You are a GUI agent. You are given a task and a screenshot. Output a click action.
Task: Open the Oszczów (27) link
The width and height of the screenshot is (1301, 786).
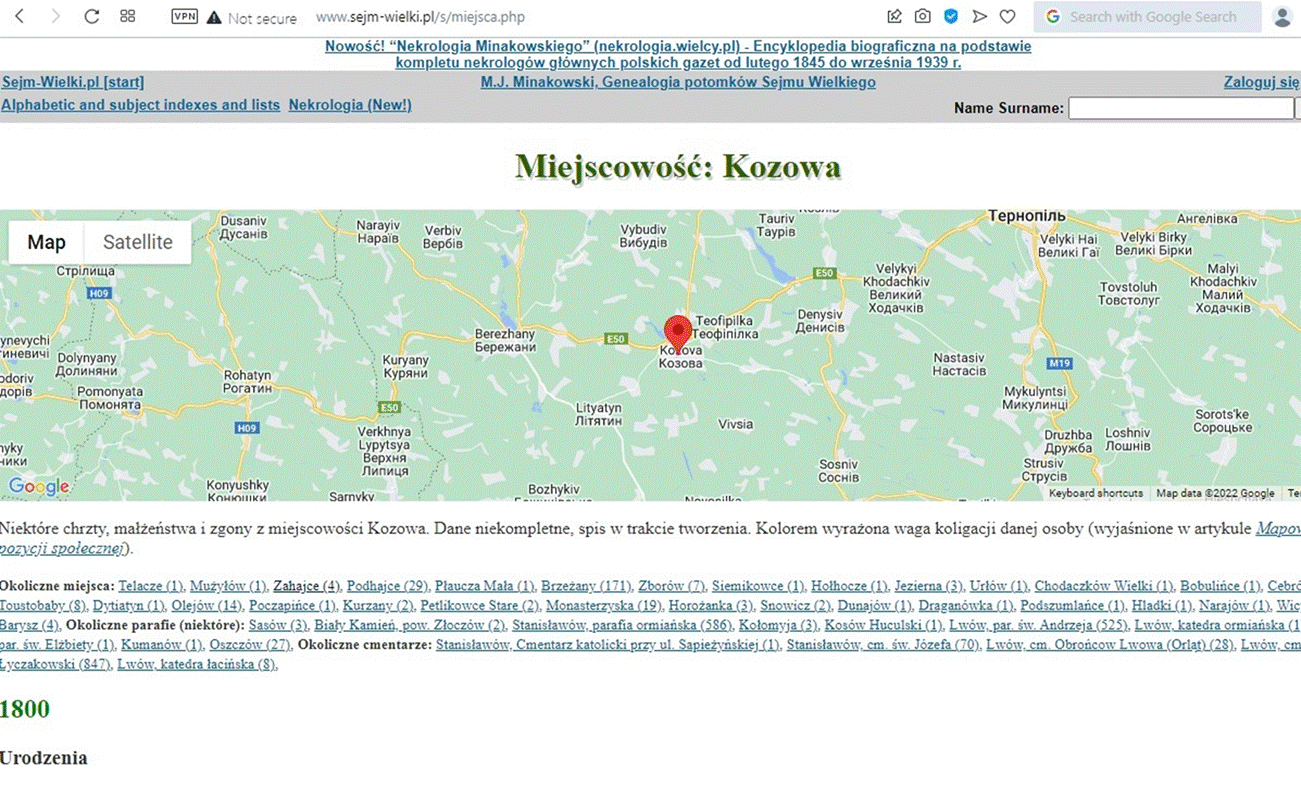251,645
